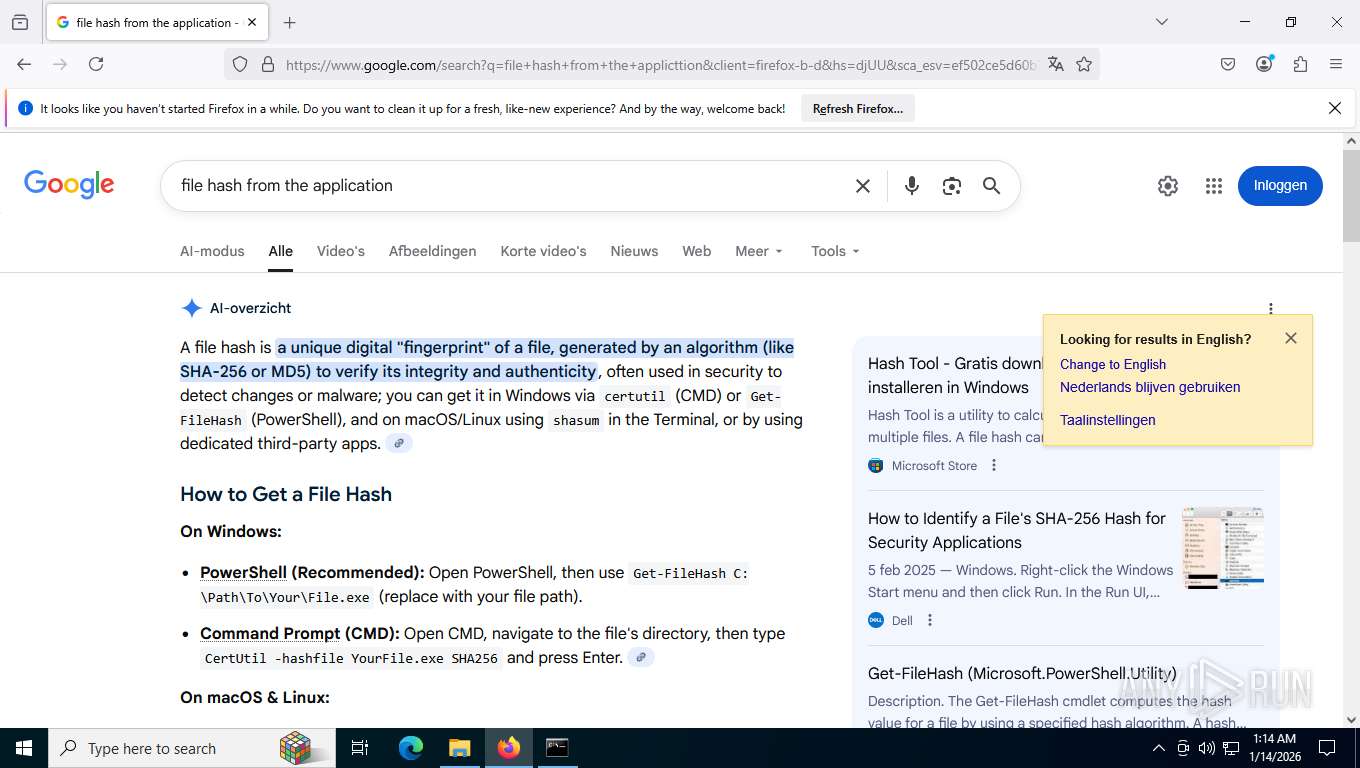Click the Windows taskbar search box
The image size is (1360, 768).
coord(192,748)
